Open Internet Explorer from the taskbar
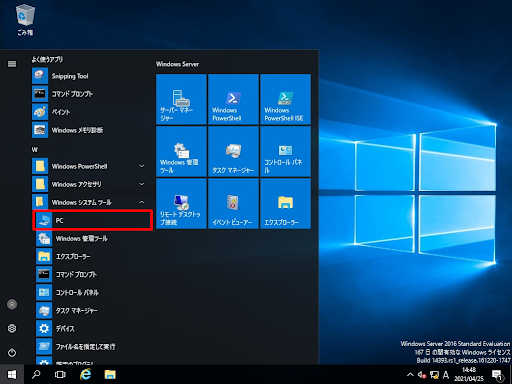Viewport: 512px width, 384px height. pos(86,375)
